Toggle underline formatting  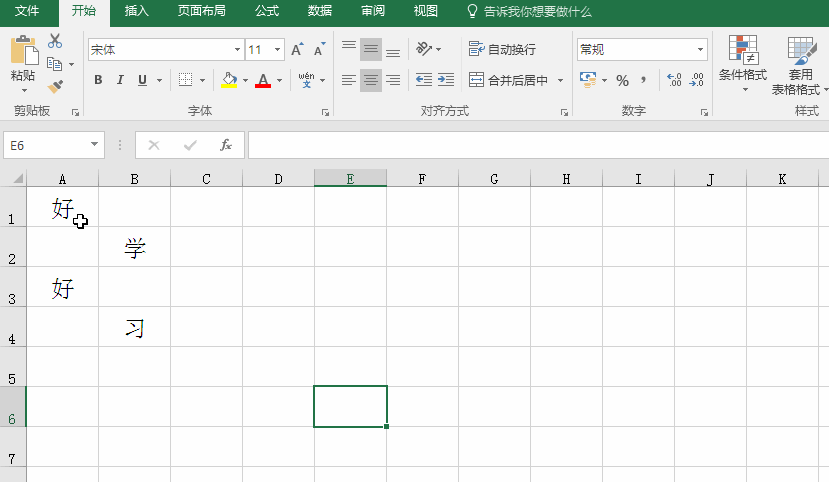[x=142, y=80]
